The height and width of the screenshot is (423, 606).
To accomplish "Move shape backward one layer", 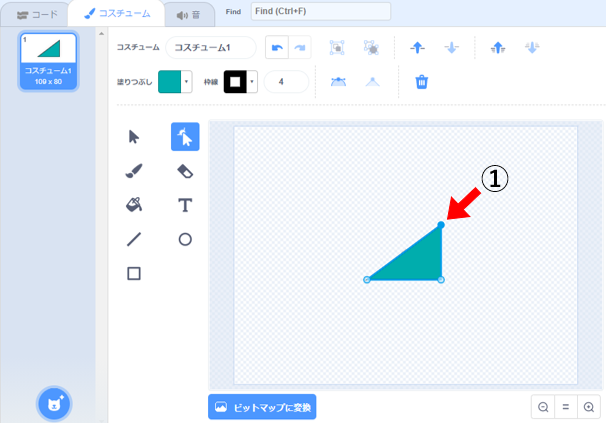I will click(x=451, y=48).
